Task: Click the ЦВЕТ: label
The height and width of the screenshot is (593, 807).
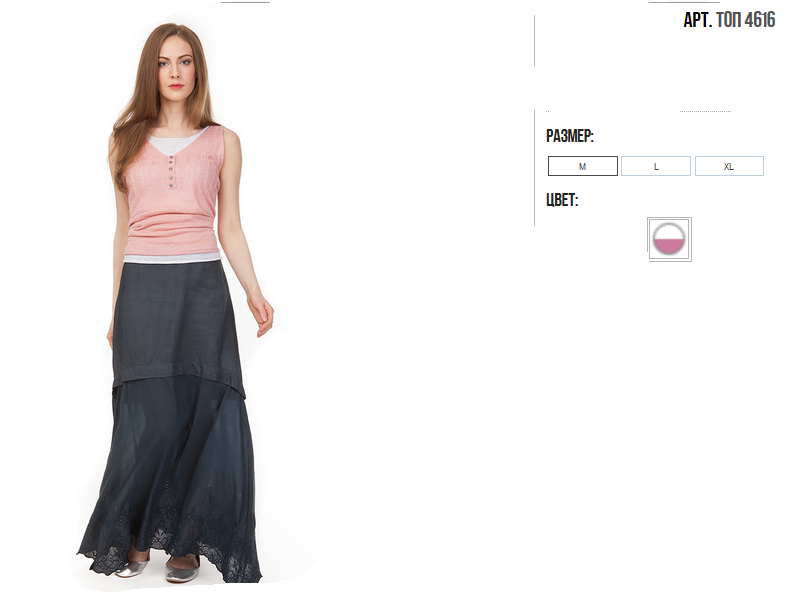Action: (562, 200)
